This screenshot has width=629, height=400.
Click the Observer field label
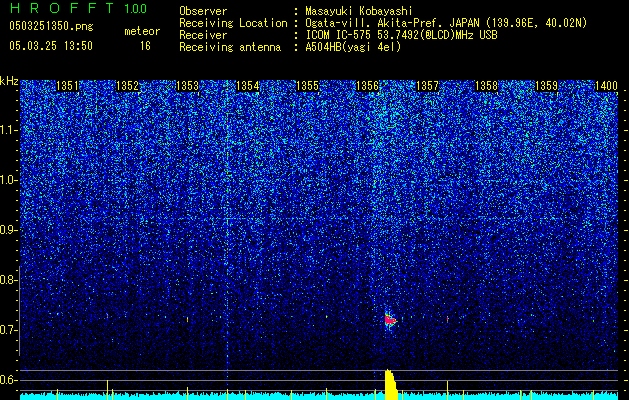(x=203, y=11)
